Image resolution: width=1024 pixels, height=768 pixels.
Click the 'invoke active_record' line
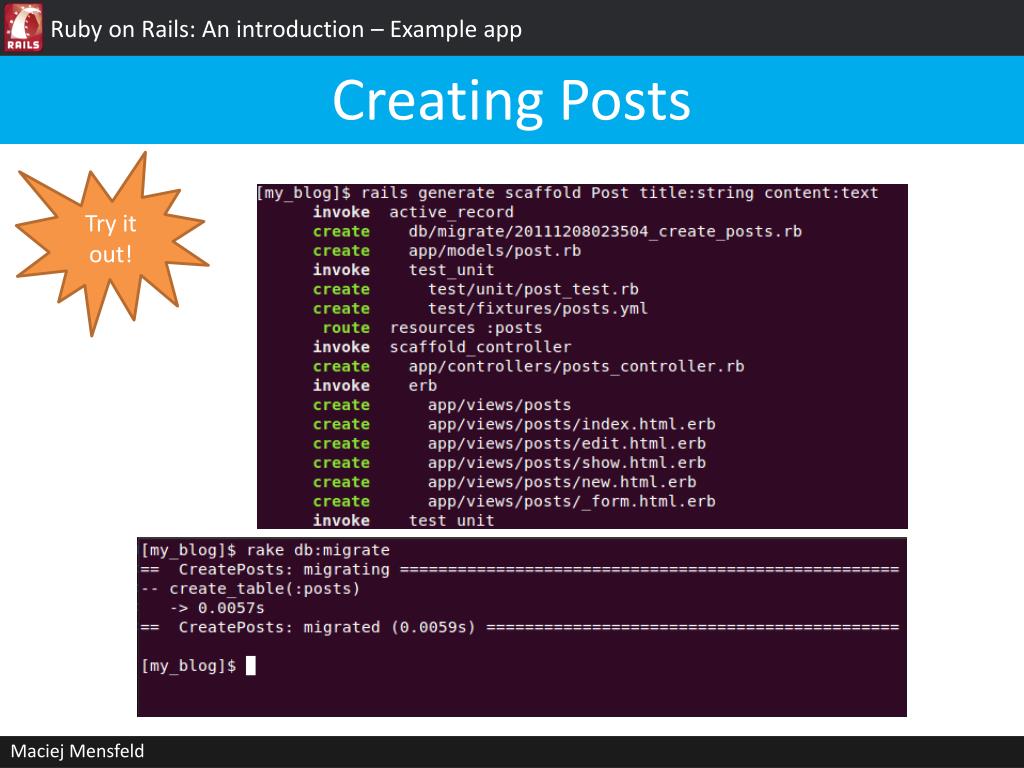tap(413, 212)
